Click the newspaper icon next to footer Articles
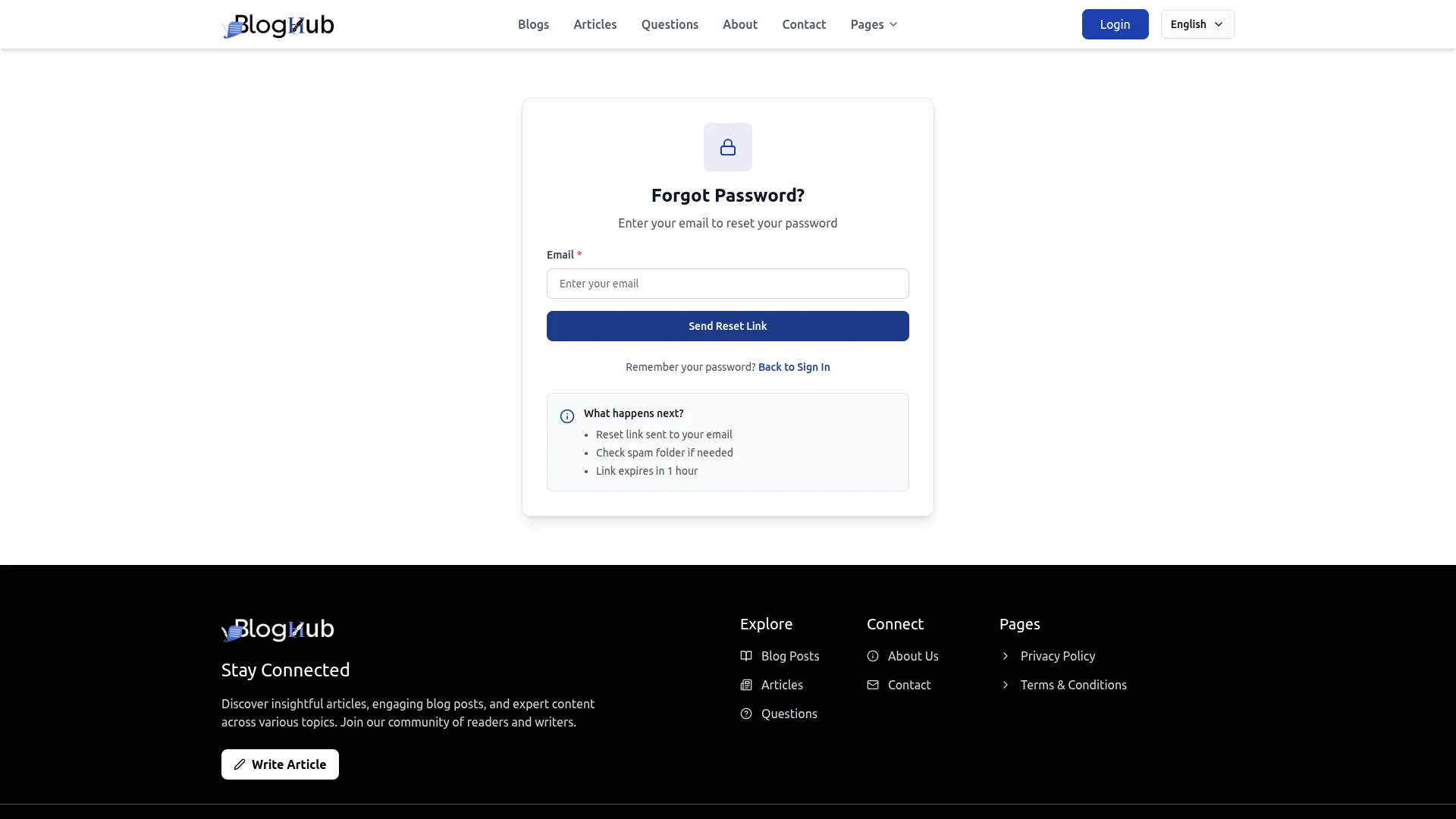 (x=746, y=685)
